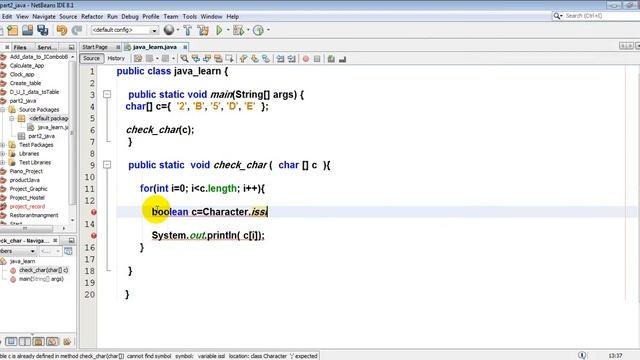Screen dimensions: 640x360
Task: Start macro recording red circle
Action: point(306,59)
